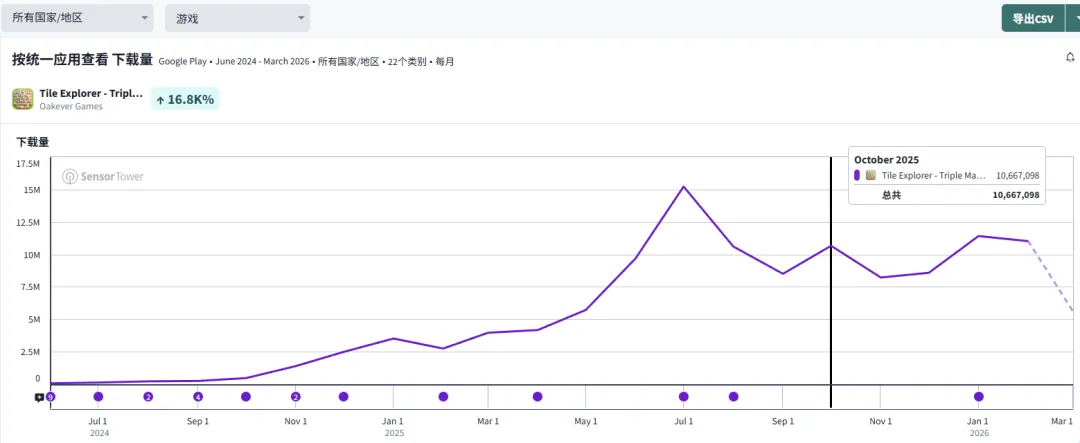Select the event marker numbered 4
This screenshot has width=1080, height=443.
(198, 397)
